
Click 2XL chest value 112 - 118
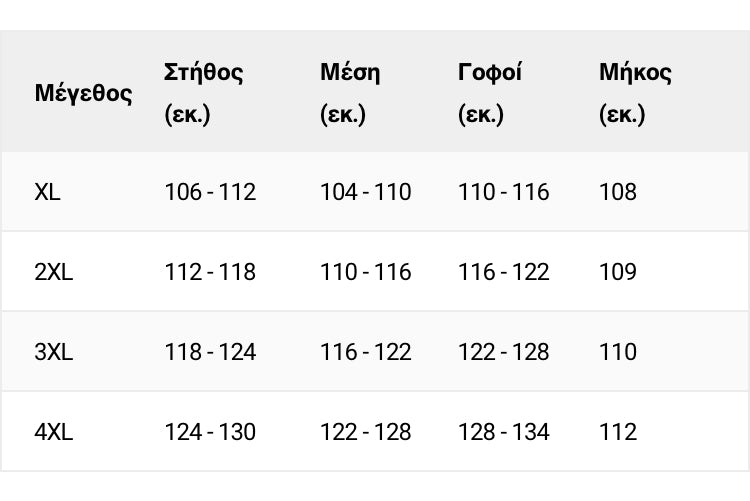point(210,272)
